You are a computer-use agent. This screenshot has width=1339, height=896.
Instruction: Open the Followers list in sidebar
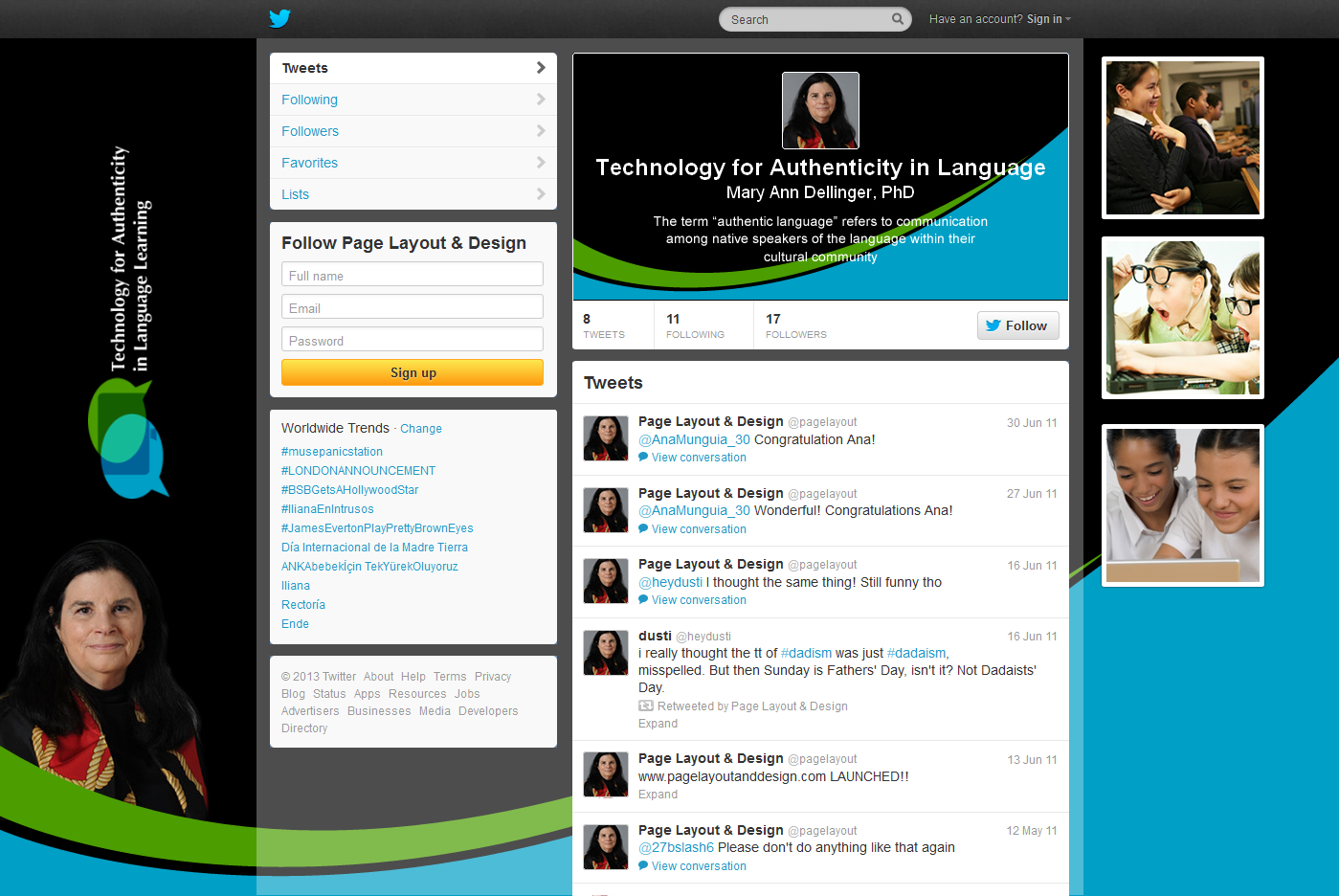pos(310,131)
